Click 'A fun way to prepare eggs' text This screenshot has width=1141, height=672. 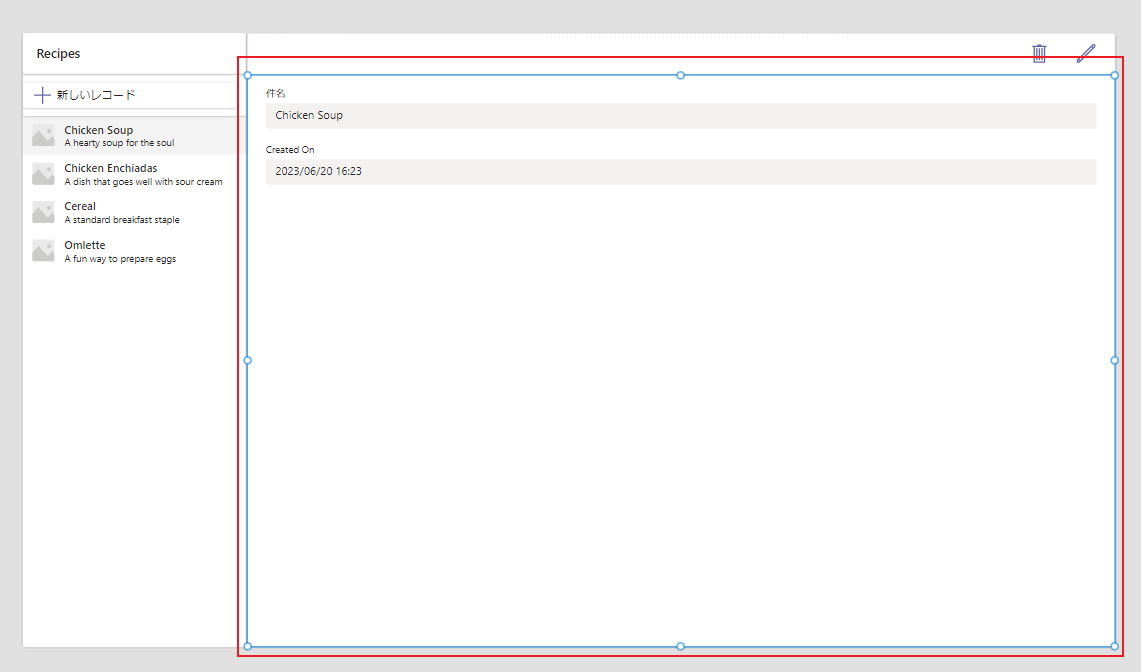tap(120, 258)
